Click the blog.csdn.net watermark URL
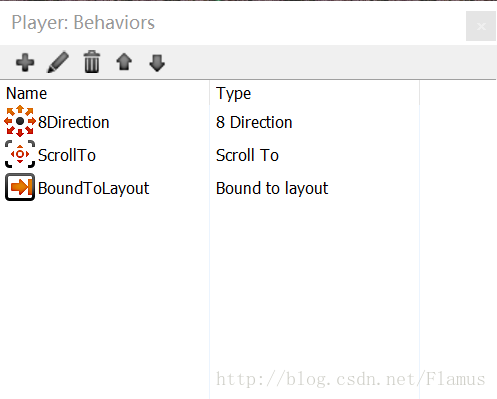497x399 pixels. 351,379
